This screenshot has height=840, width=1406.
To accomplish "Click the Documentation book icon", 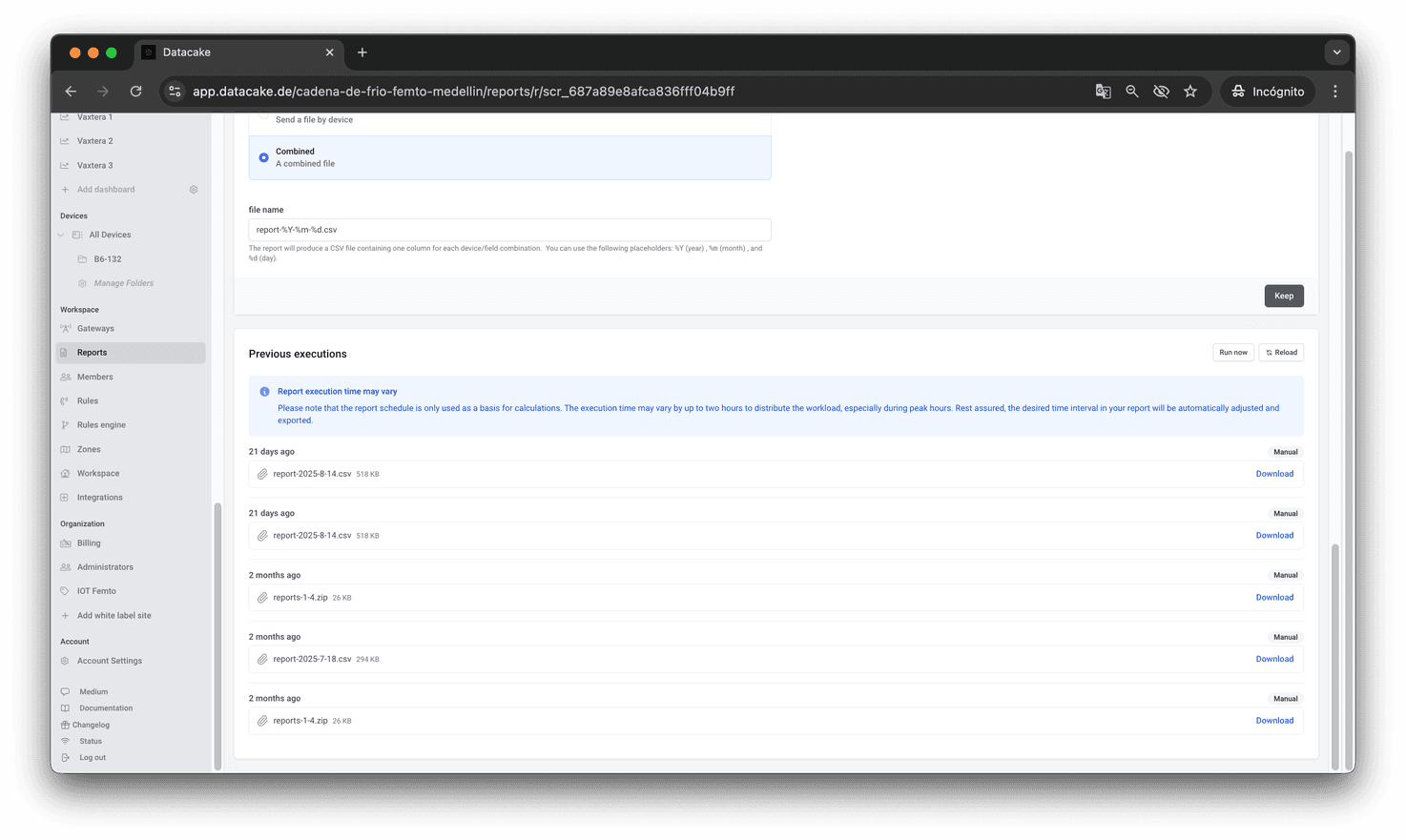I will click(x=65, y=708).
